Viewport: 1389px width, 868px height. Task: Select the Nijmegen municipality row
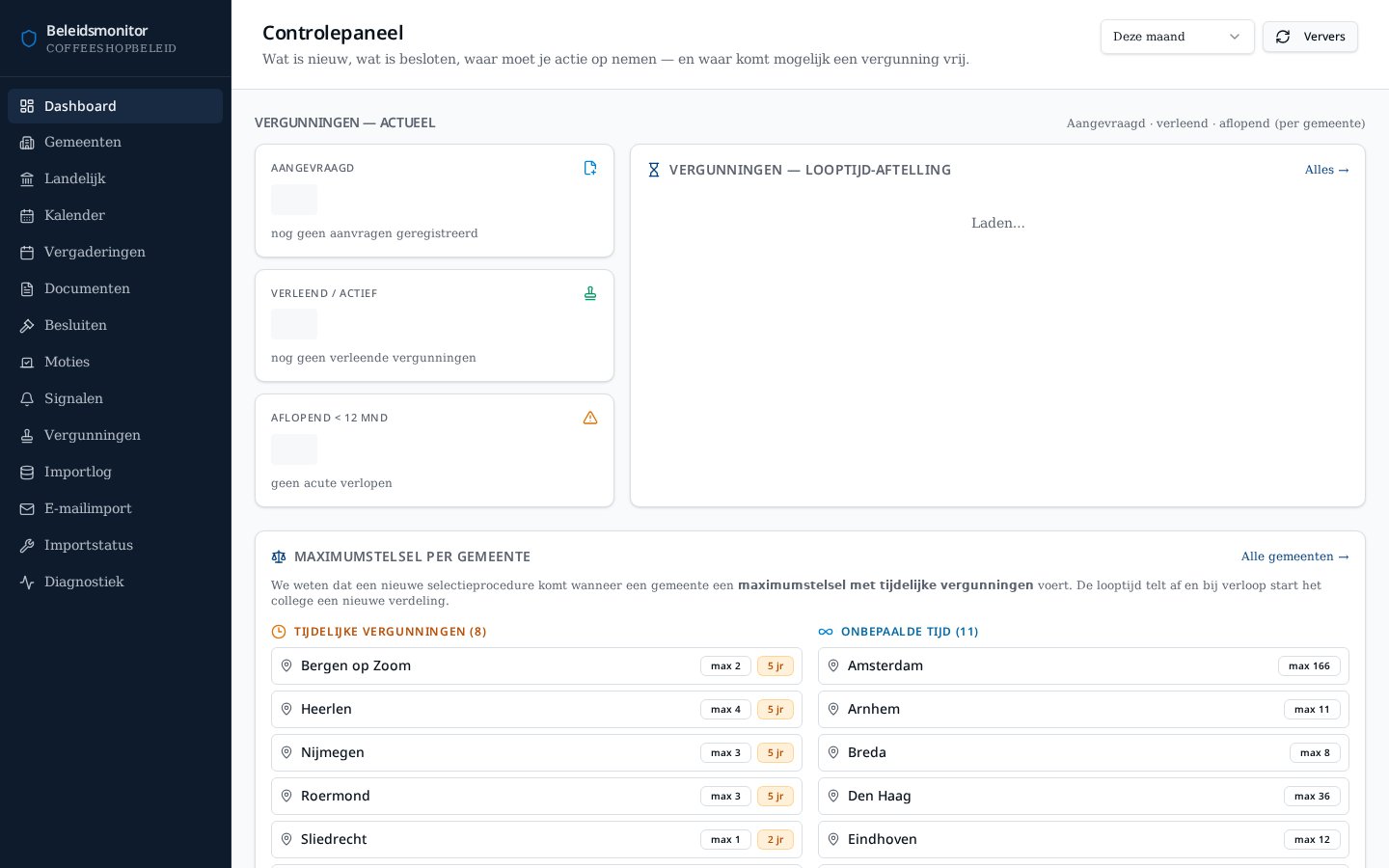536,752
